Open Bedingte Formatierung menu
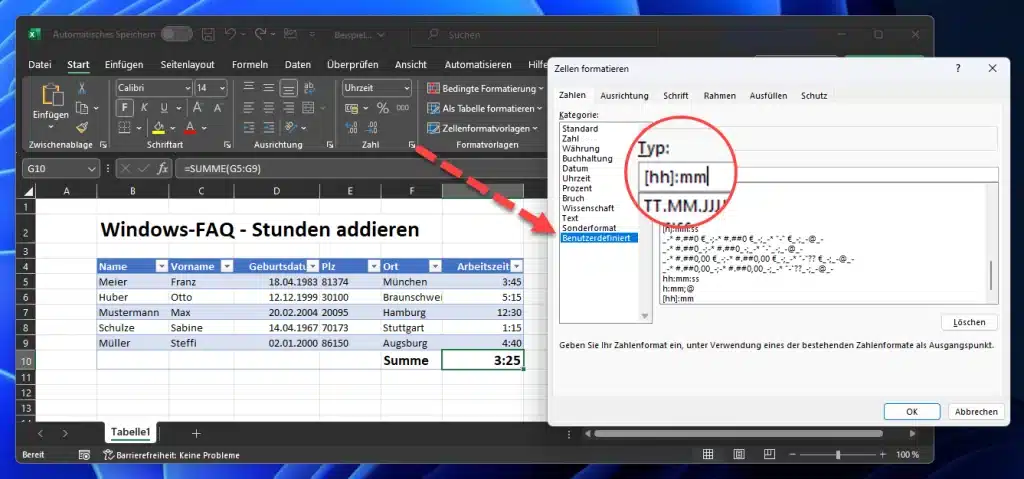Screen dimensions: 1024x479 (485, 88)
